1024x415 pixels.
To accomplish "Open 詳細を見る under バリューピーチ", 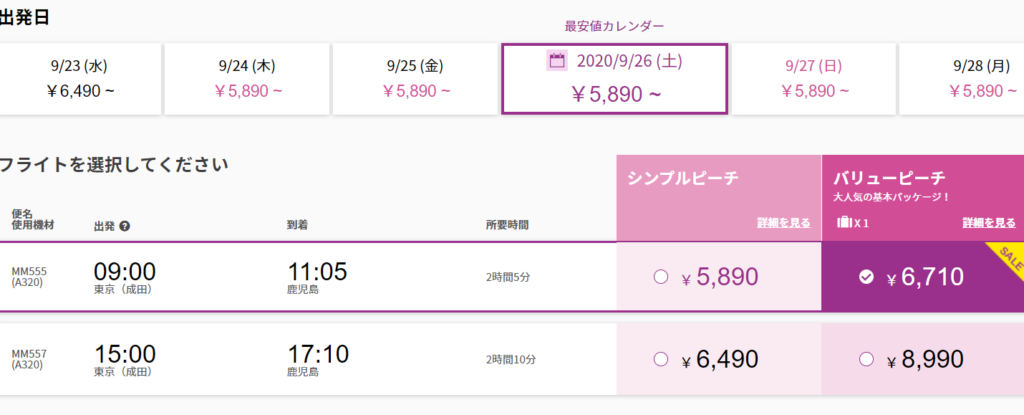I will click(x=989, y=223).
